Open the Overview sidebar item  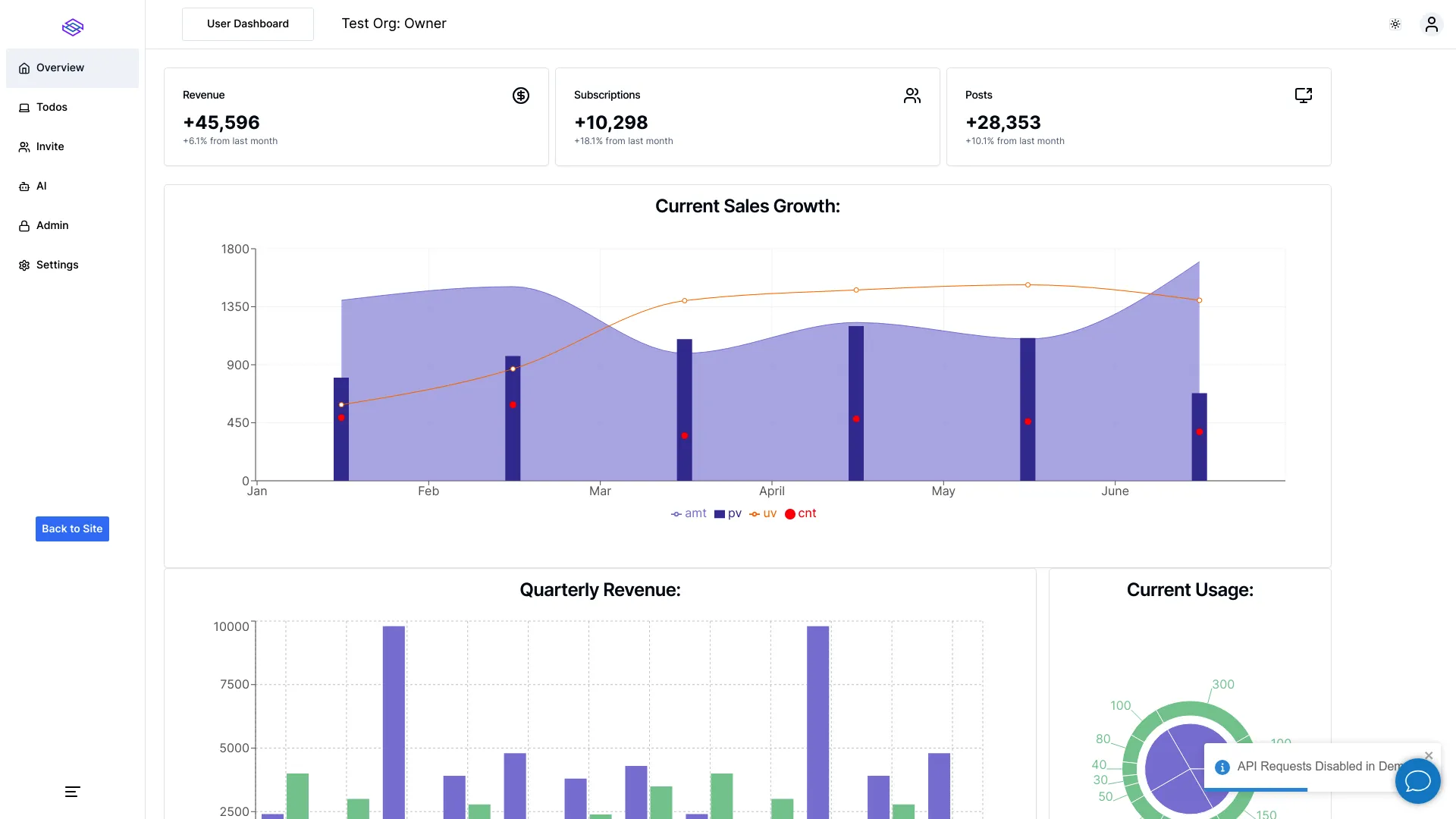pyautogui.click(x=72, y=68)
